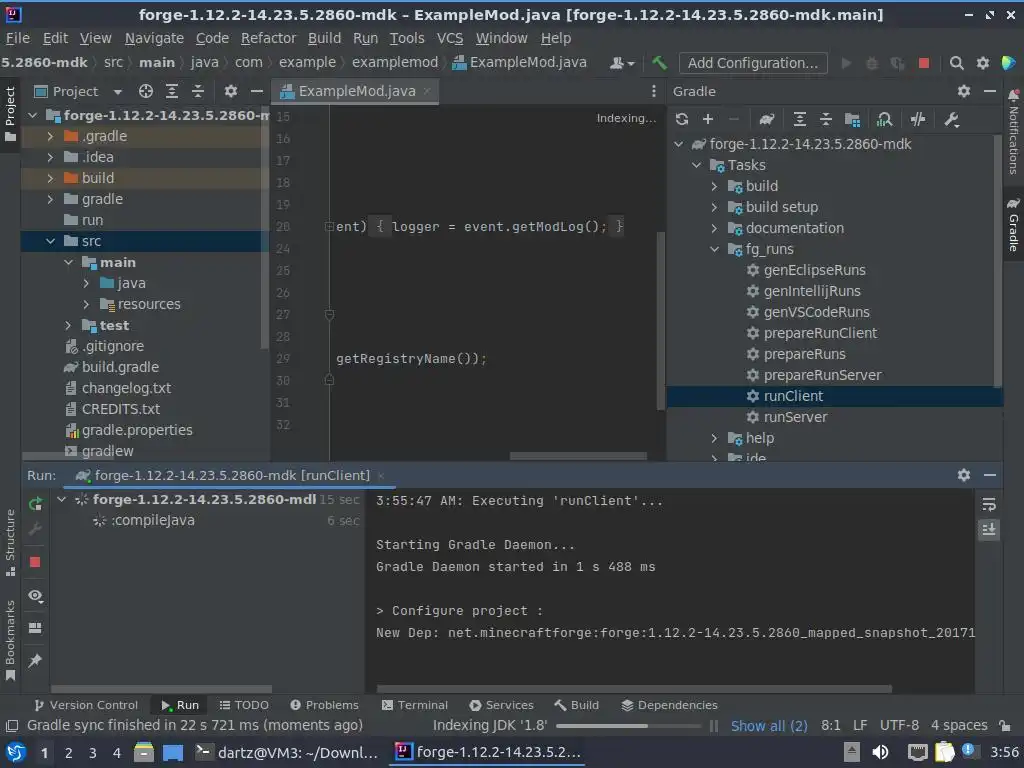Click Show all (2) background tasks link
The width and height of the screenshot is (1024, 768).
(x=769, y=726)
